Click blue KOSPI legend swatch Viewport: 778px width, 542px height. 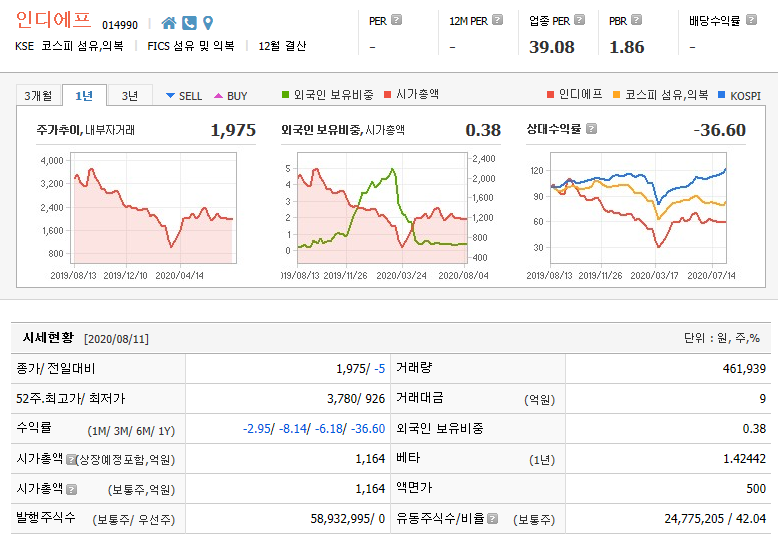[722, 94]
